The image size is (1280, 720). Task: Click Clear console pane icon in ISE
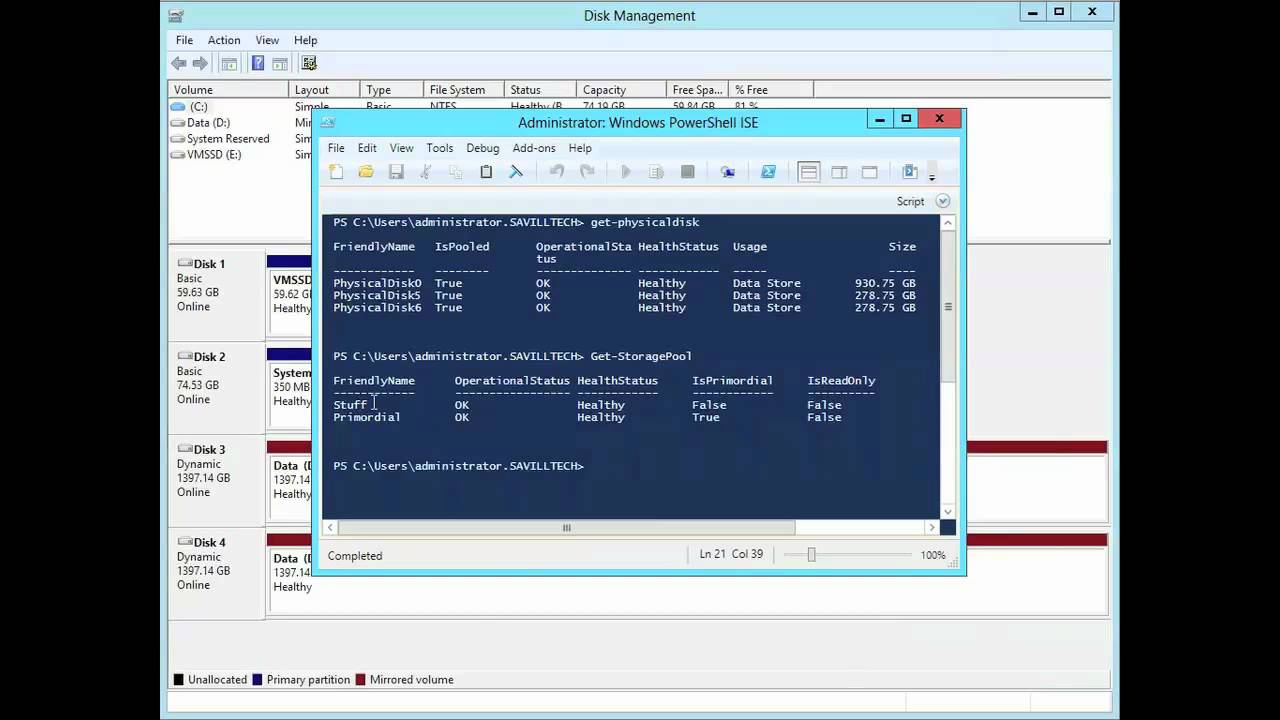click(x=516, y=172)
